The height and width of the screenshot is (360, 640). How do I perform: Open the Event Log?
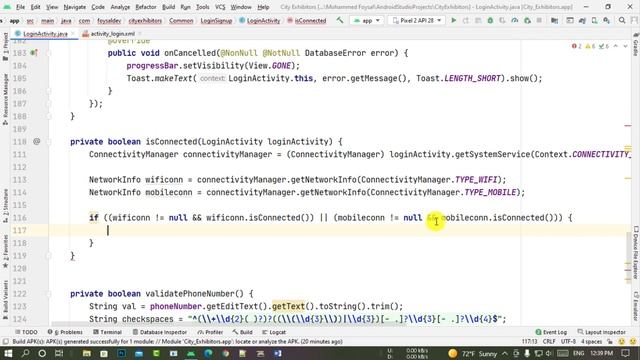click(x=551, y=332)
